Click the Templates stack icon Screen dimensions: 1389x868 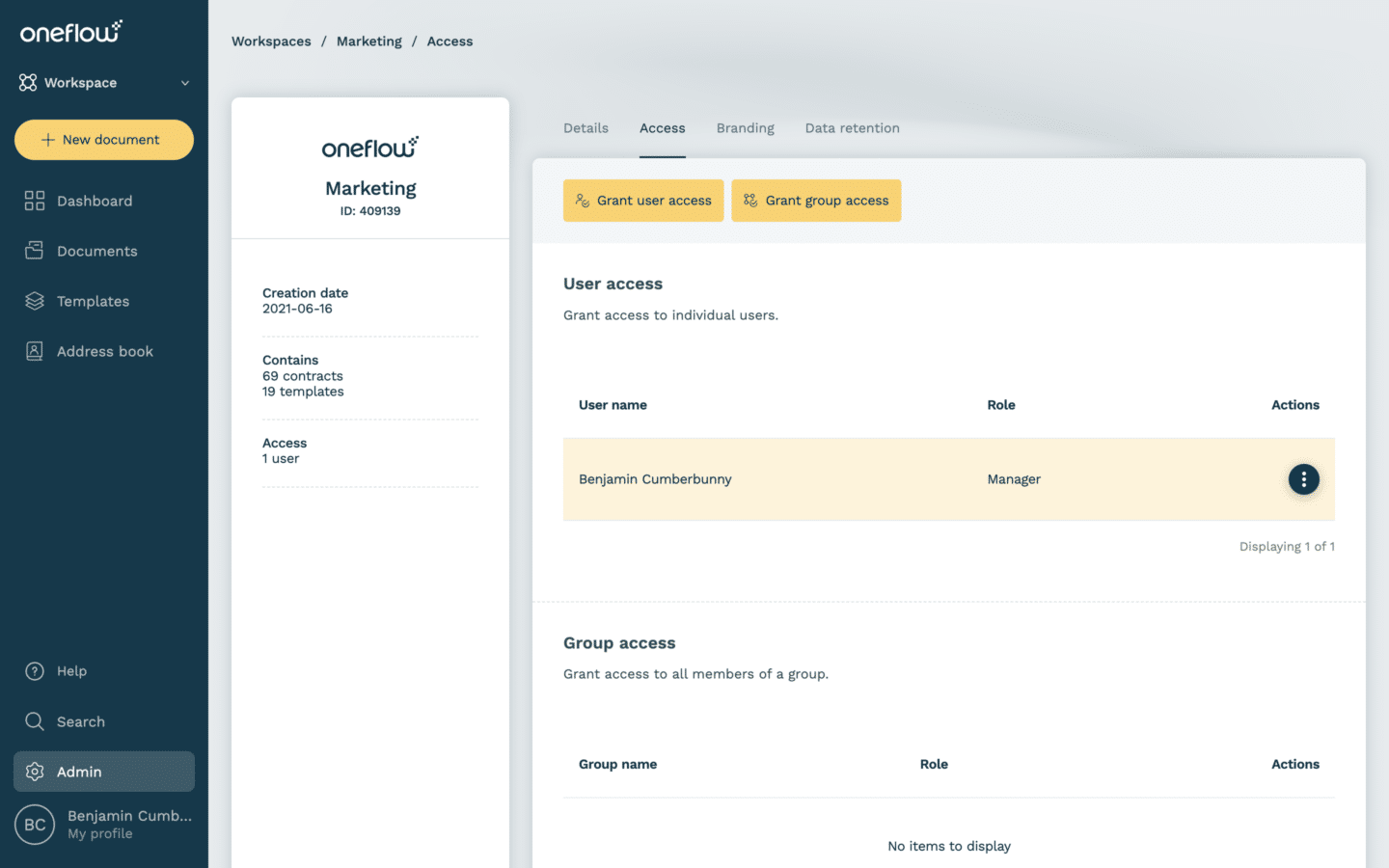point(35,301)
